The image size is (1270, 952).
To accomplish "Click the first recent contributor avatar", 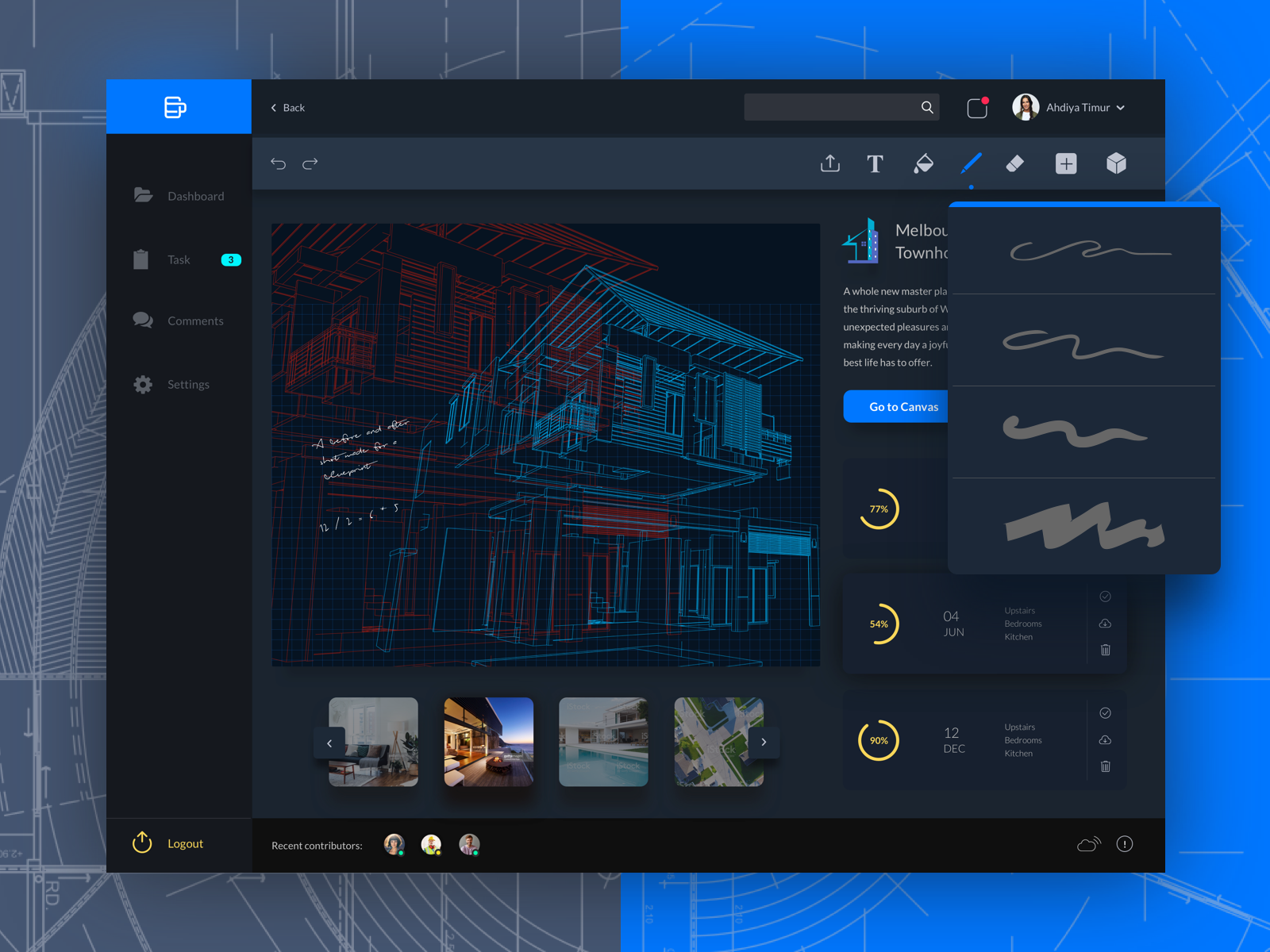I will pyautogui.click(x=394, y=844).
